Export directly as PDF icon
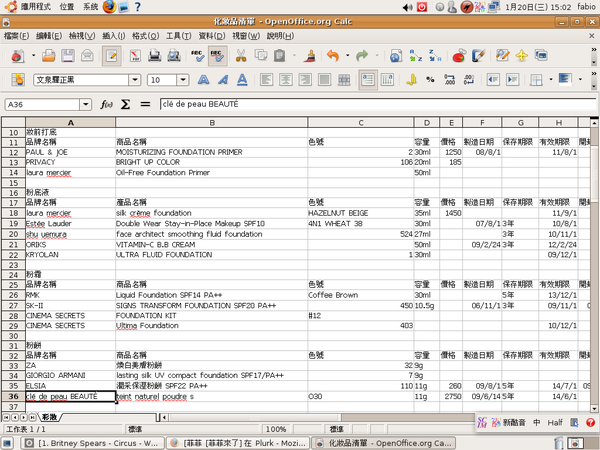This screenshot has height=450, width=600. pyautogui.click(x=135, y=56)
